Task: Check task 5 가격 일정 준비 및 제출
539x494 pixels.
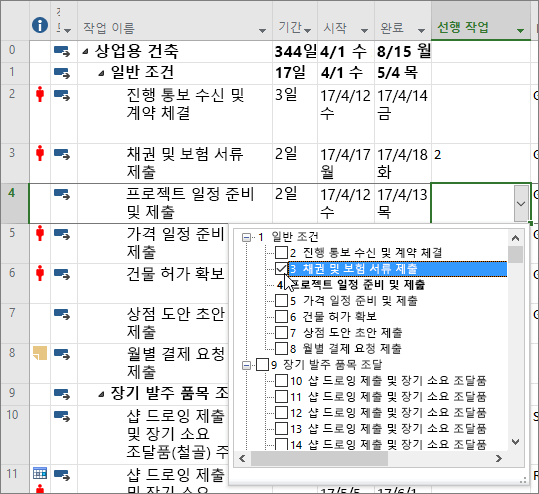Action: (281, 300)
